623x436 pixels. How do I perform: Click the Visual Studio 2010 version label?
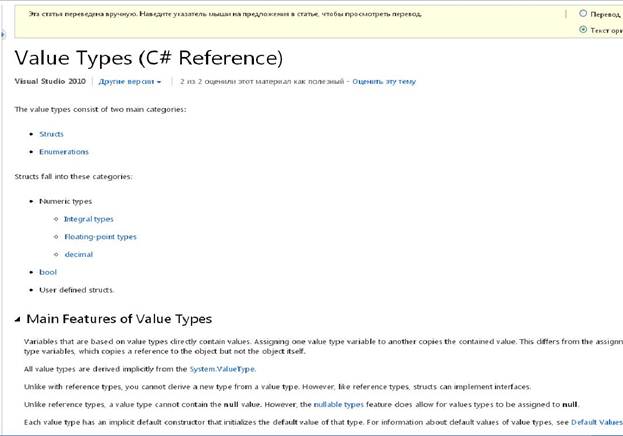click(50, 81)
